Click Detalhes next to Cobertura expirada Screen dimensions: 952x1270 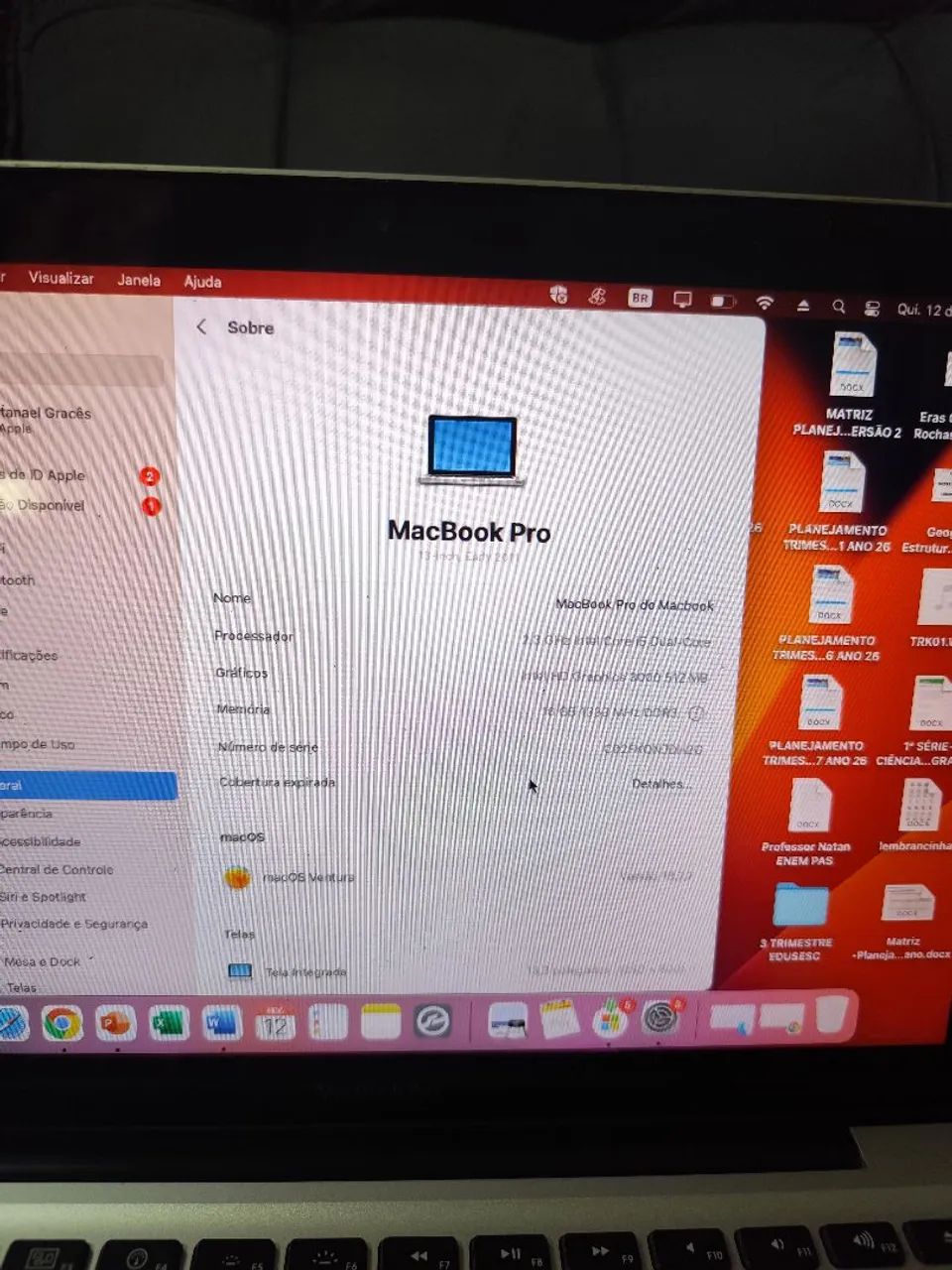(661, 784)
